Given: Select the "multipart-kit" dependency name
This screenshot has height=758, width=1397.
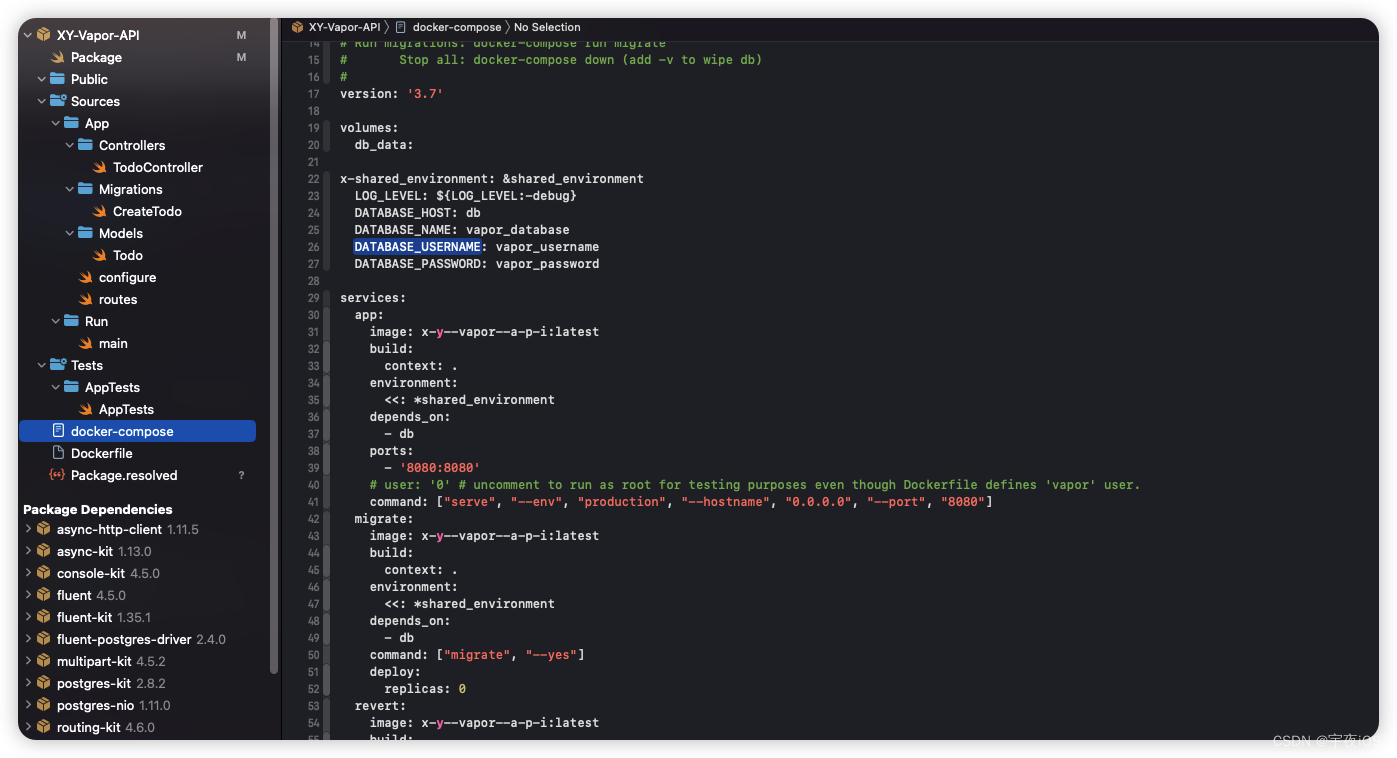Looking at the screenshot, I should tap(94, 661).
